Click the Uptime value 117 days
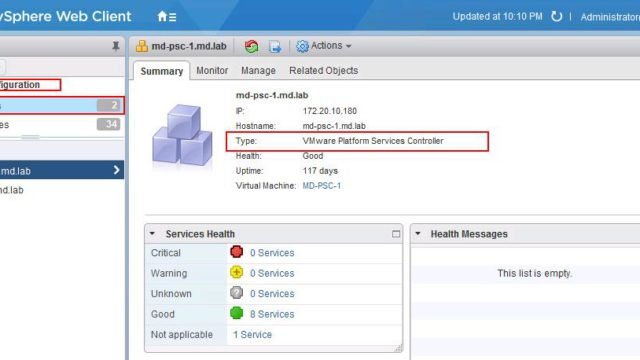The width and height of the screenshot is (640, 360). tap(320, 171)
